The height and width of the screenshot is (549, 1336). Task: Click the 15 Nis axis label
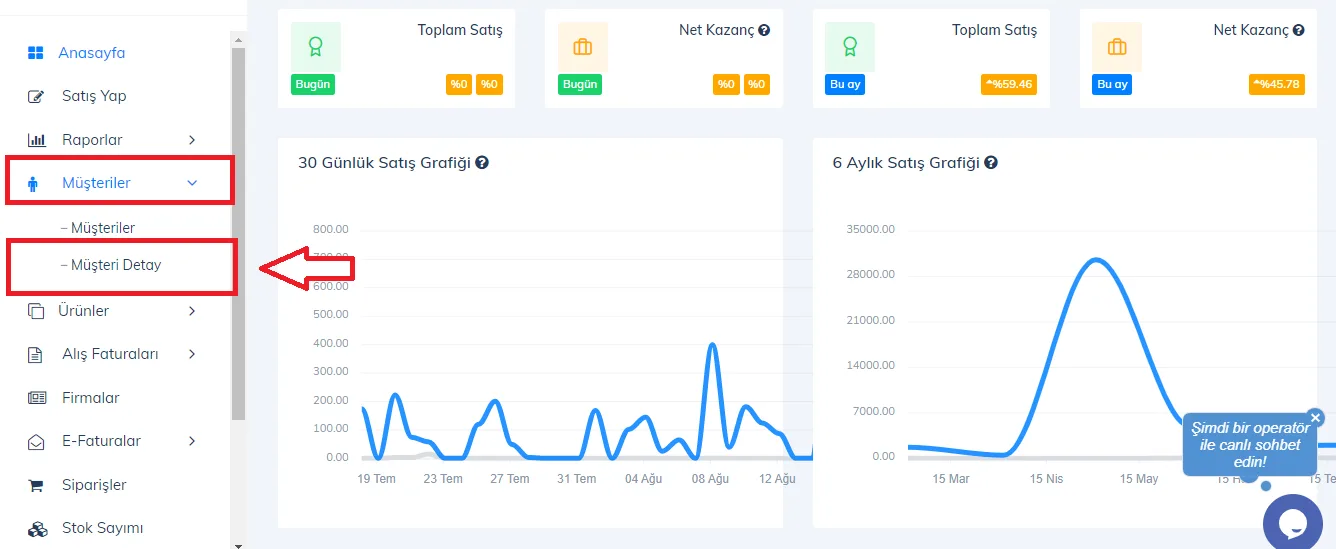[x=1047, y=479]
